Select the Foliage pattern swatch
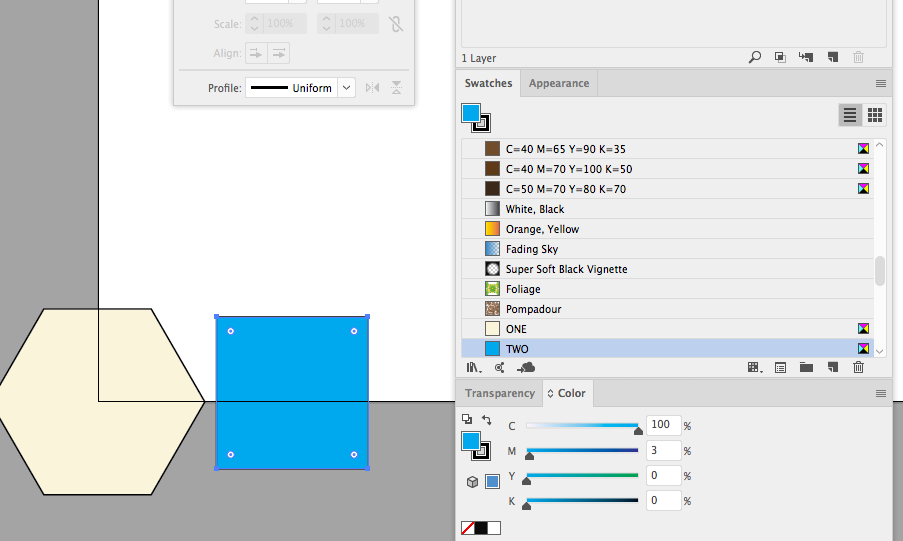The width and height of the screenshot is (903, 541). 668,289
